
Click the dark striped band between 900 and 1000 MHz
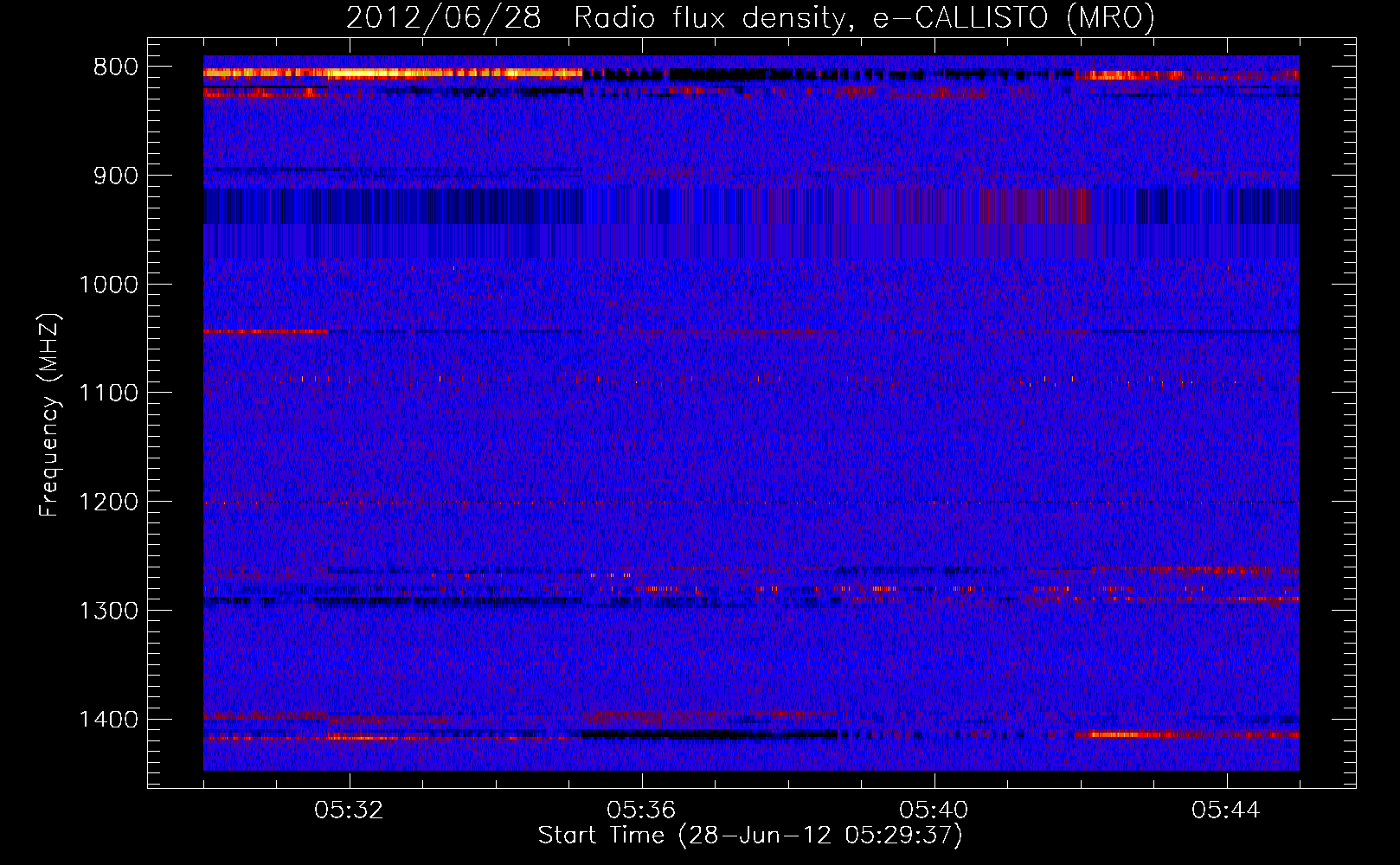751,206
